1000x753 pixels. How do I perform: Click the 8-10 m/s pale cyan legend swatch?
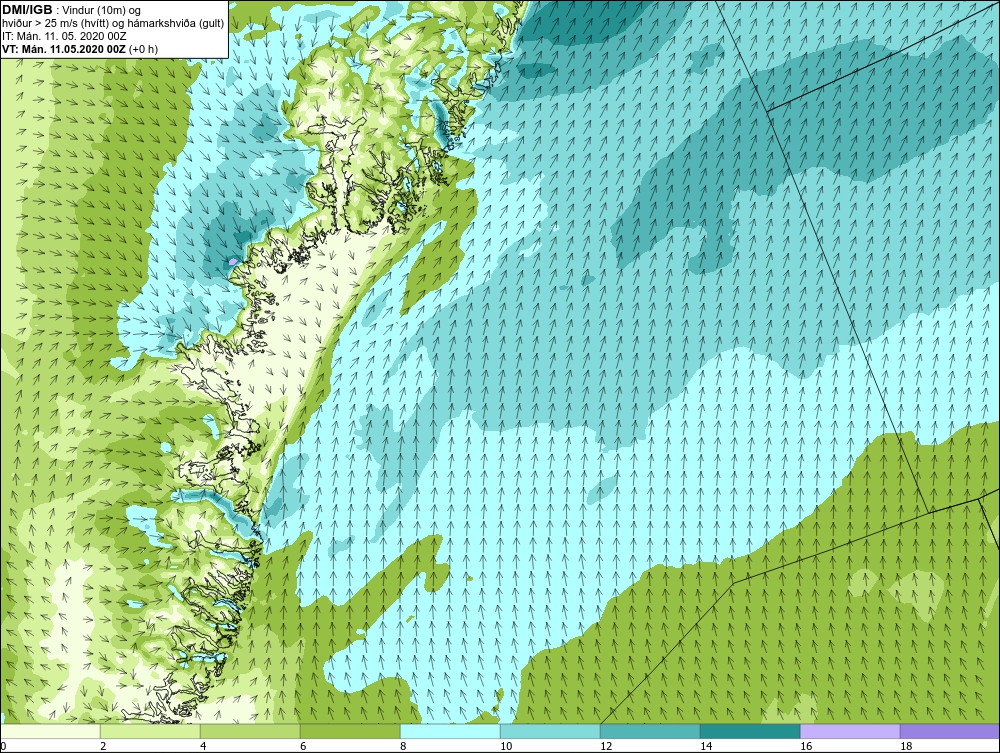click(450, 731)
